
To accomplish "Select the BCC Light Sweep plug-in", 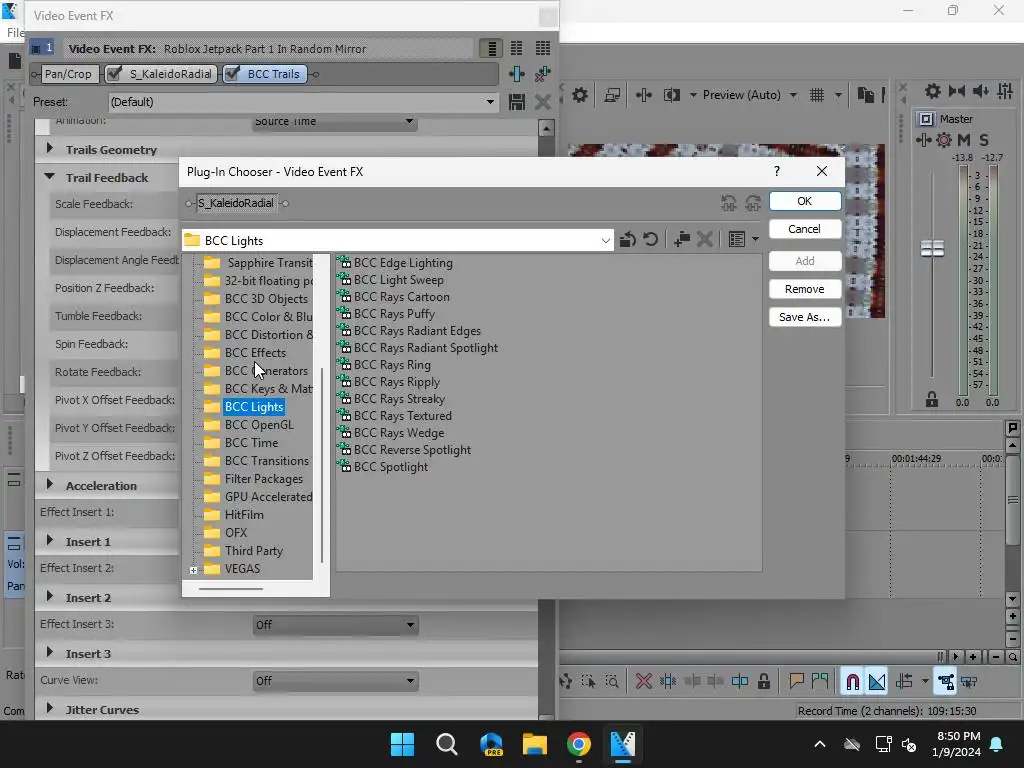I will point(398,280).
